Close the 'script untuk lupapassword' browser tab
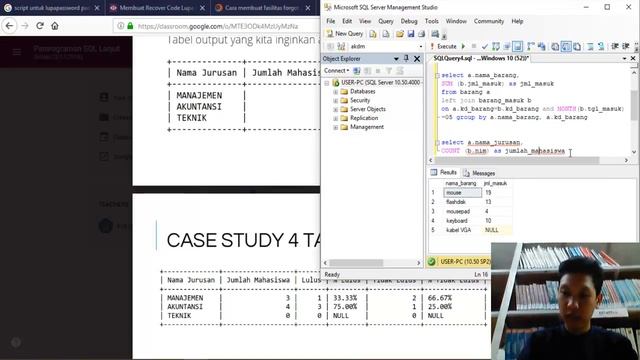The image size is (640, 360). [x=97, y=8]
